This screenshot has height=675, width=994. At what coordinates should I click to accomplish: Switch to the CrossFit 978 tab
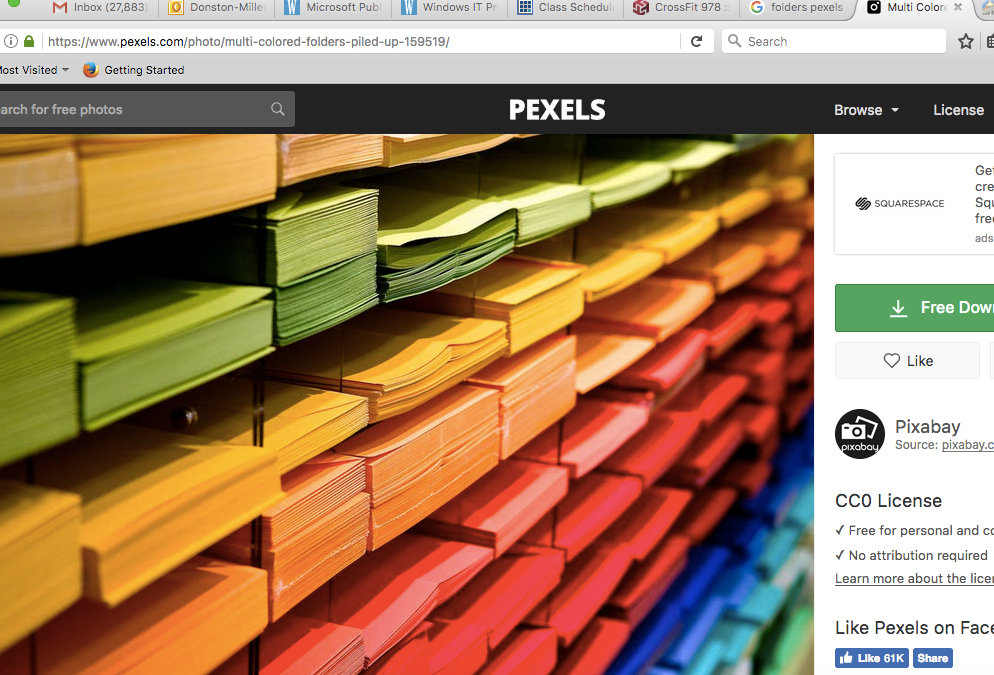[680, 8]
